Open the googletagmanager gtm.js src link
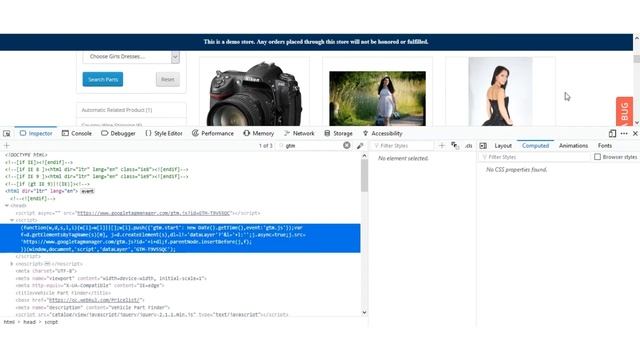The height and width of the screenshot is (360, 640). pos(153,213)
